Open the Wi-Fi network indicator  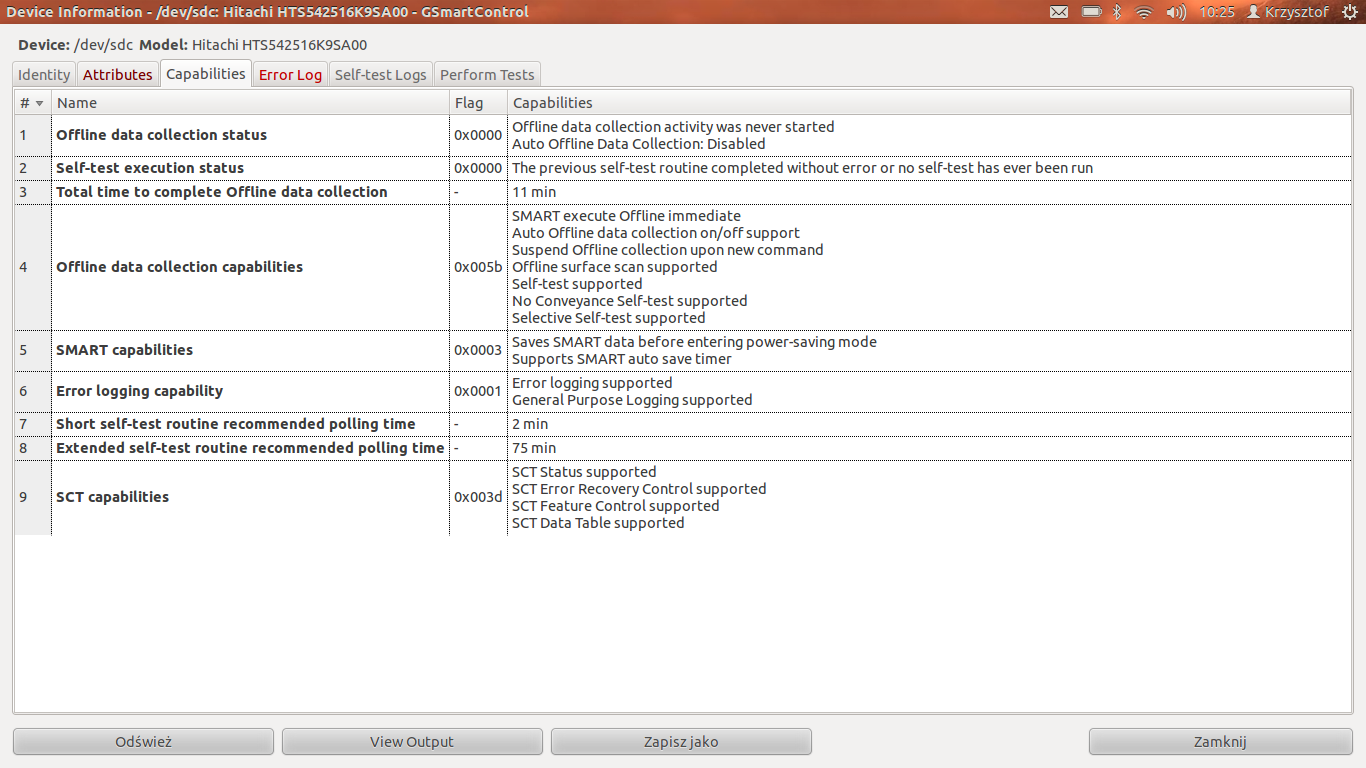click(1145, 12)
